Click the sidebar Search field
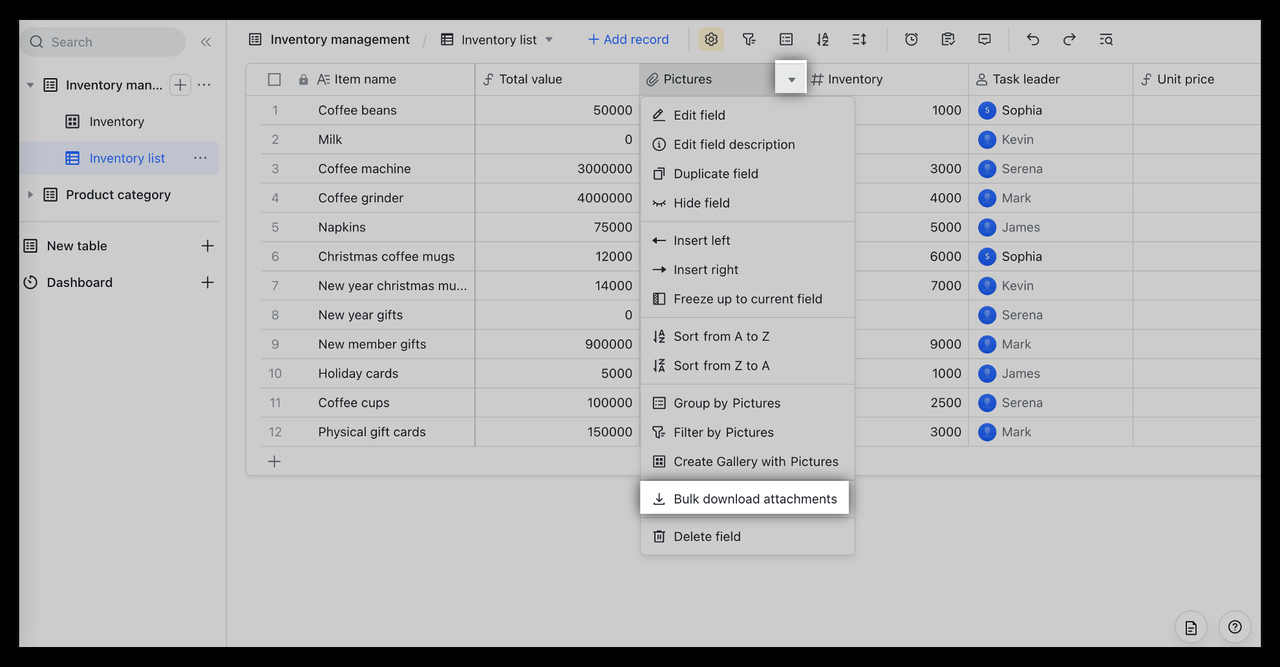This screenshot has width=1280, height=667. click(102, 42)
